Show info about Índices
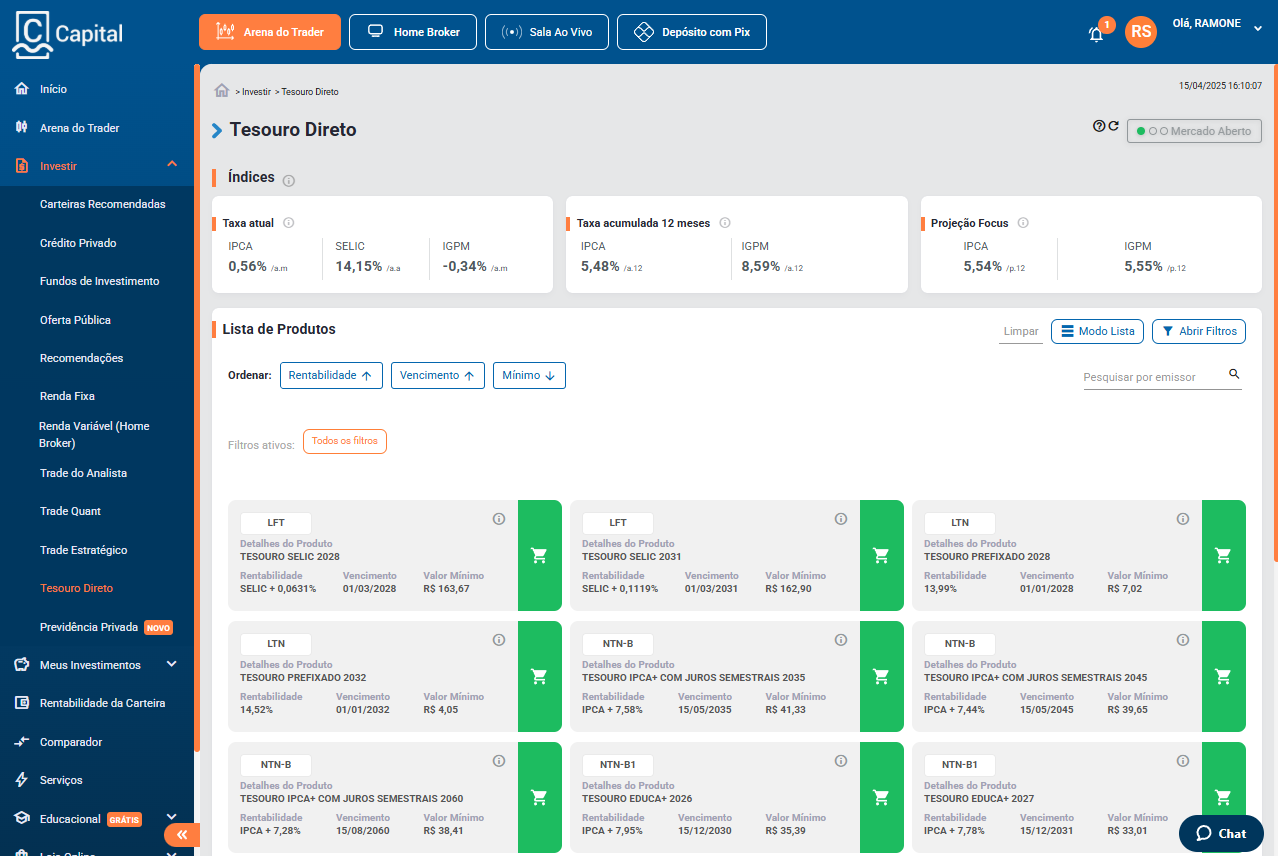The image size is (1278, 856). (289, 181)
